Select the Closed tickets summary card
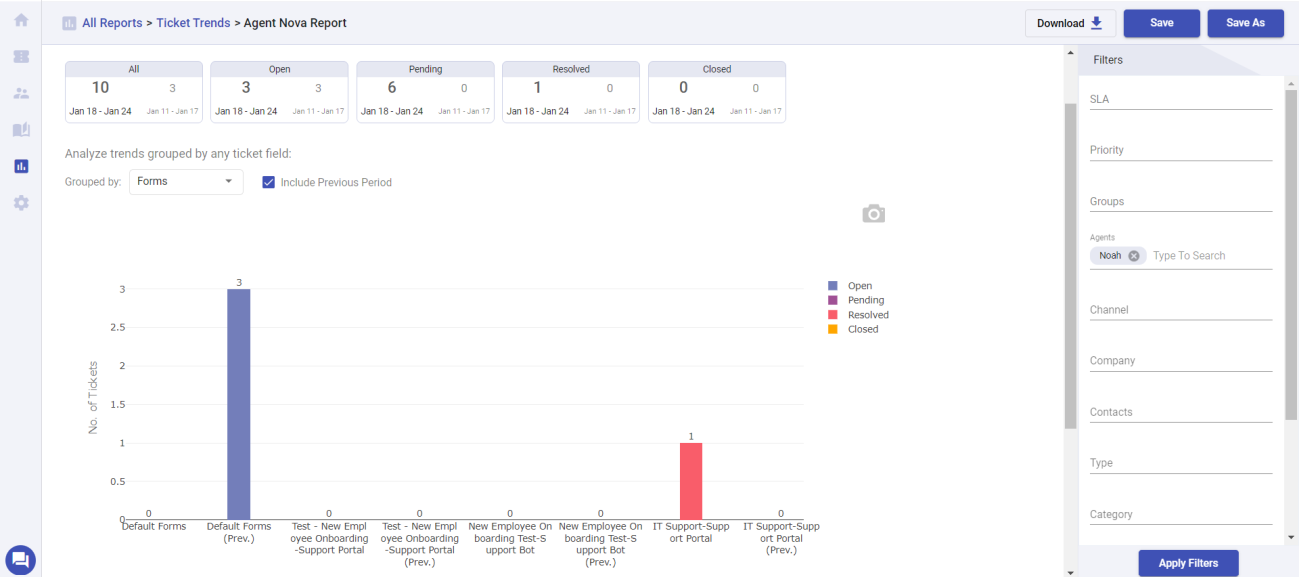Viewport: 1299px width, 577px height. 717,92
